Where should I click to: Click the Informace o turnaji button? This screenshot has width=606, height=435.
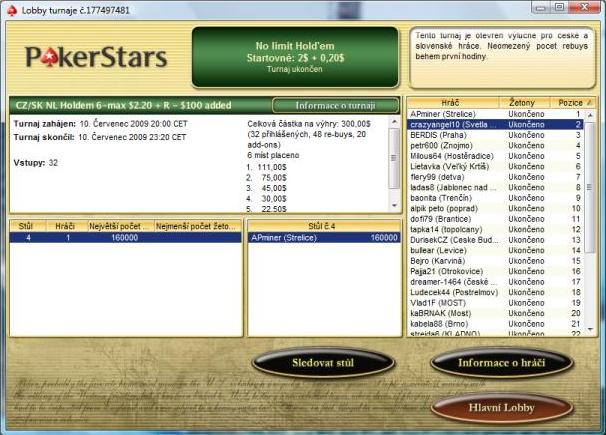335,105
